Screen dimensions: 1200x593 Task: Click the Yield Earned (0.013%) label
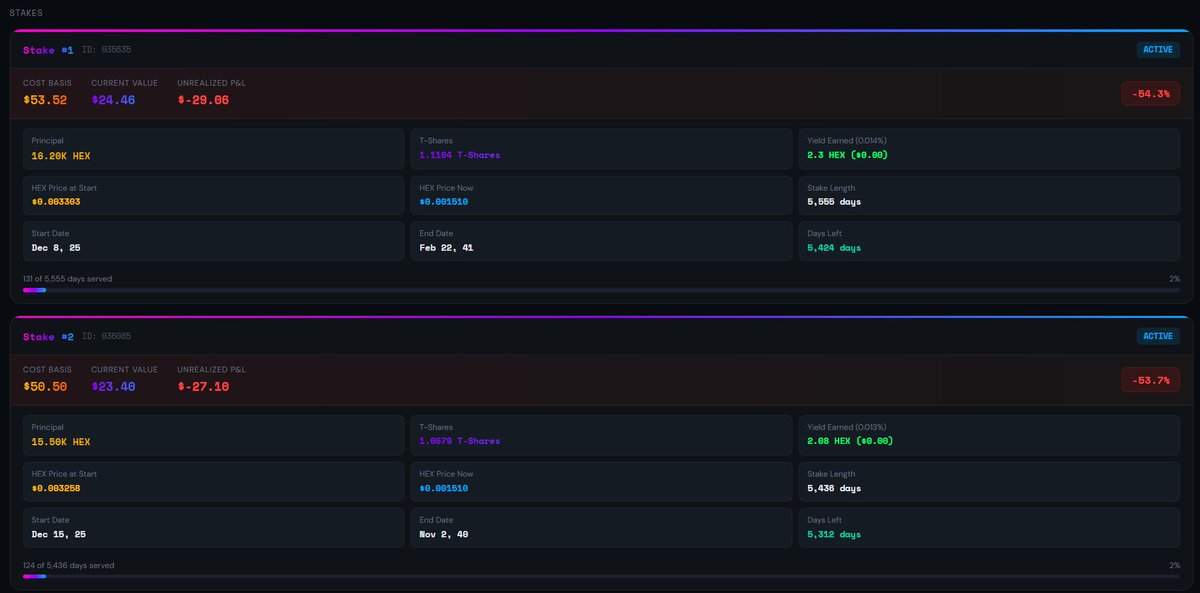point(848,427)
